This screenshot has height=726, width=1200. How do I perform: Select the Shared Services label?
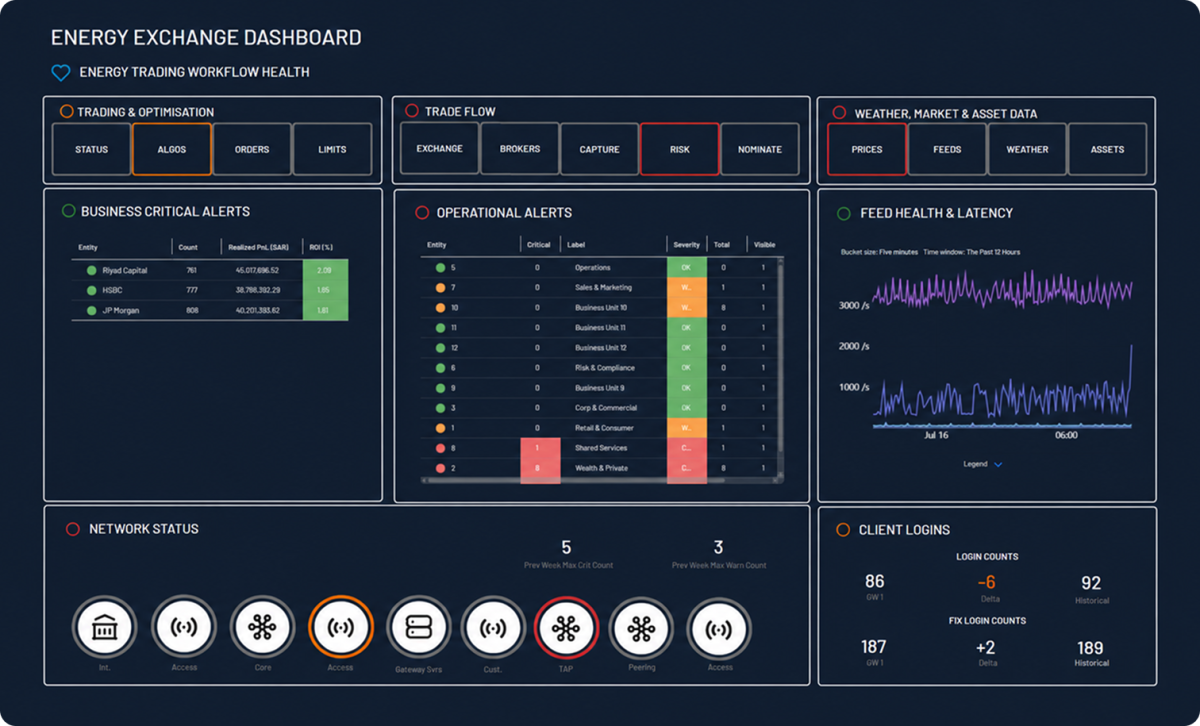pyautogui.click(x=600, y=448)
